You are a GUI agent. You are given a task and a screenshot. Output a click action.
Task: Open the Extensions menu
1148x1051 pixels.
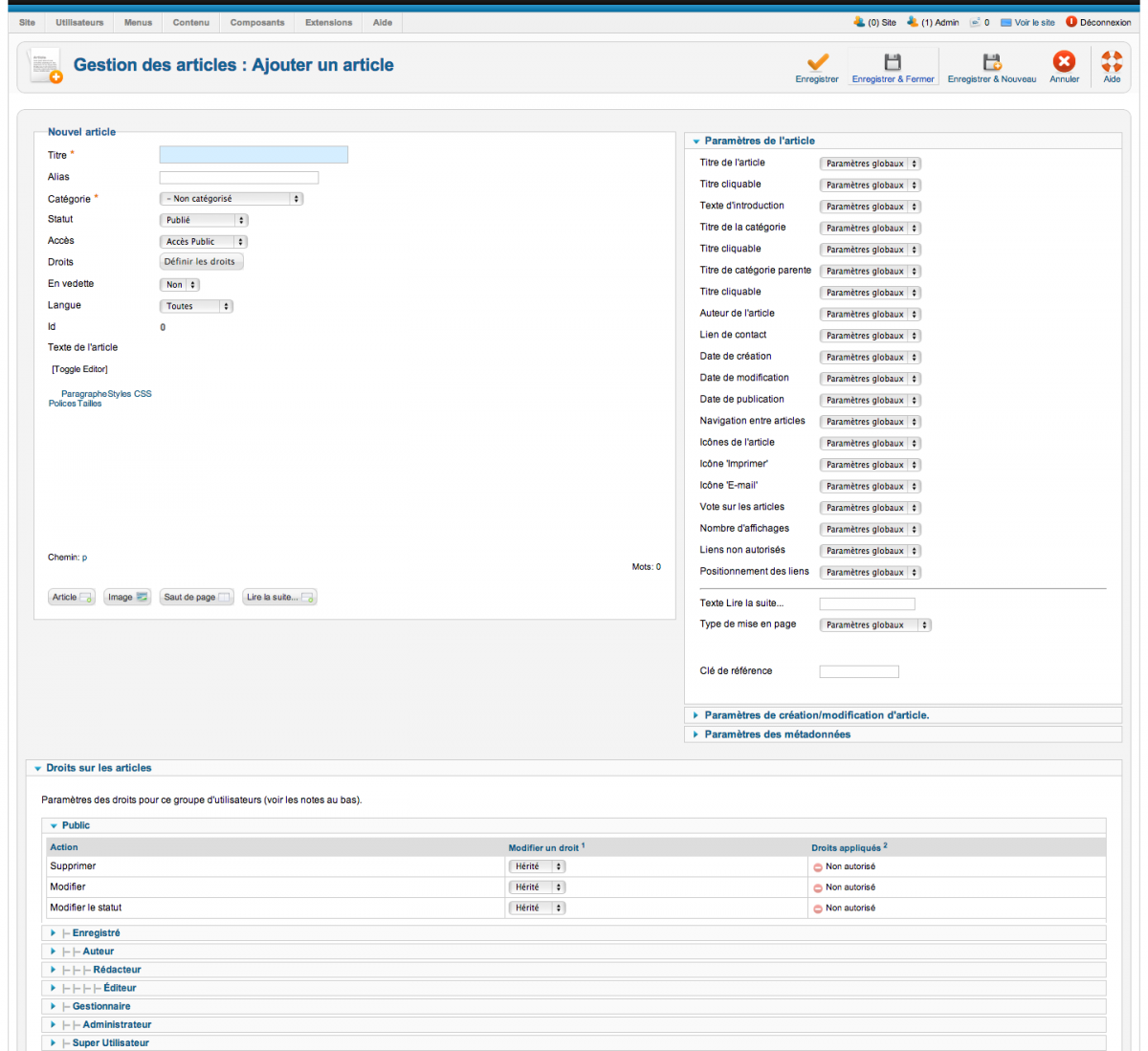328,22
